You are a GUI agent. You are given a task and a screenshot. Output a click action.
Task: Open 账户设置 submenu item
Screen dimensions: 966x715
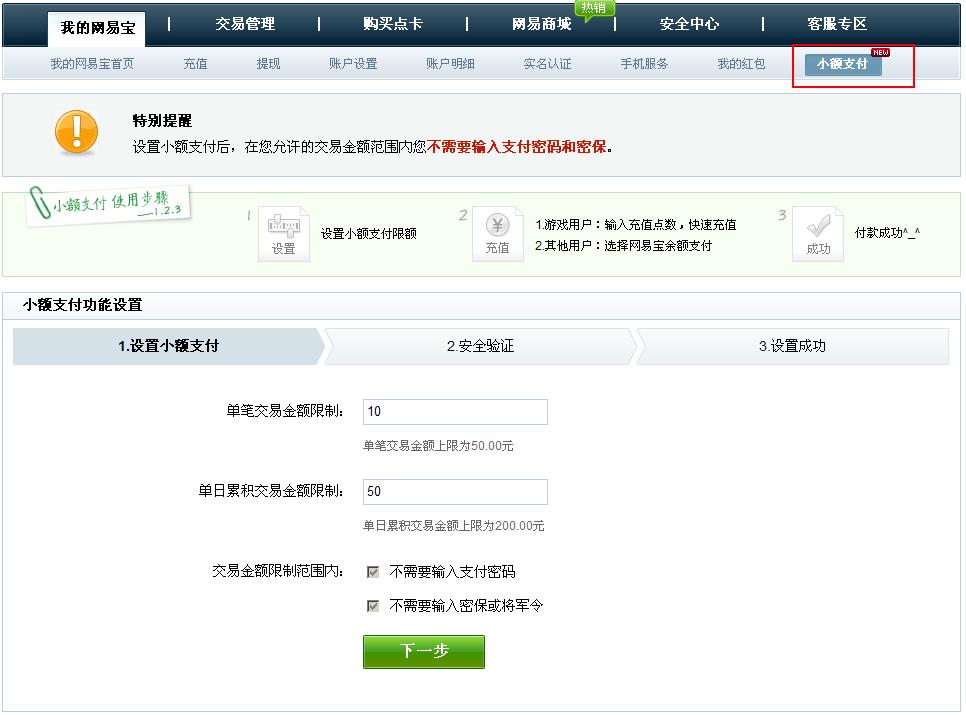(x=353, y=63)
